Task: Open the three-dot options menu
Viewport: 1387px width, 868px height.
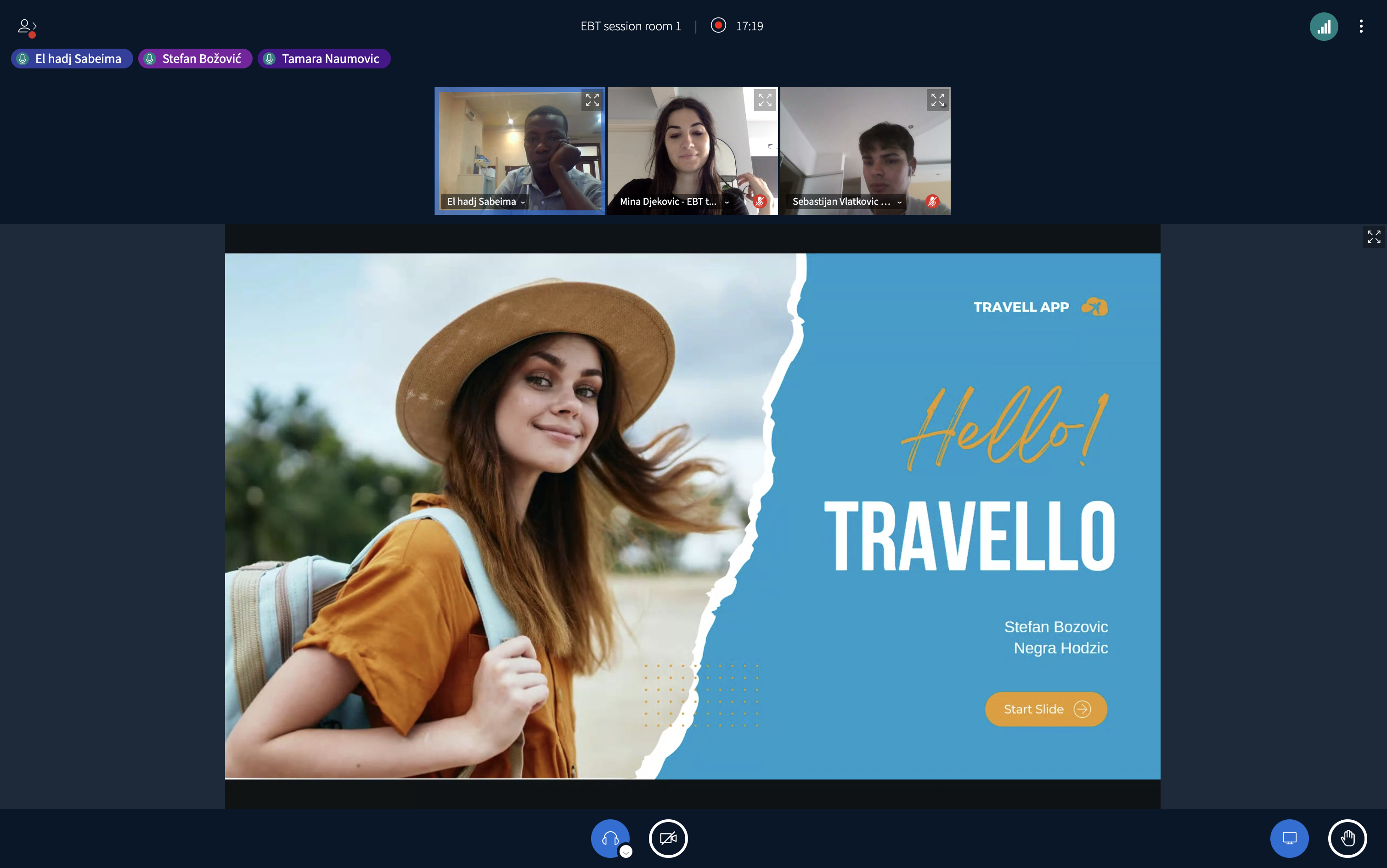Action: (1360, 27)
